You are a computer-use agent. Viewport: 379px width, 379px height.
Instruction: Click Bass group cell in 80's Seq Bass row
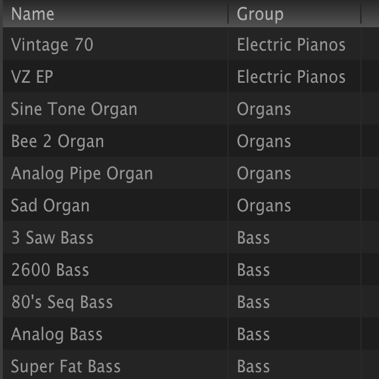pyautogui.click(x=253, y=302)
